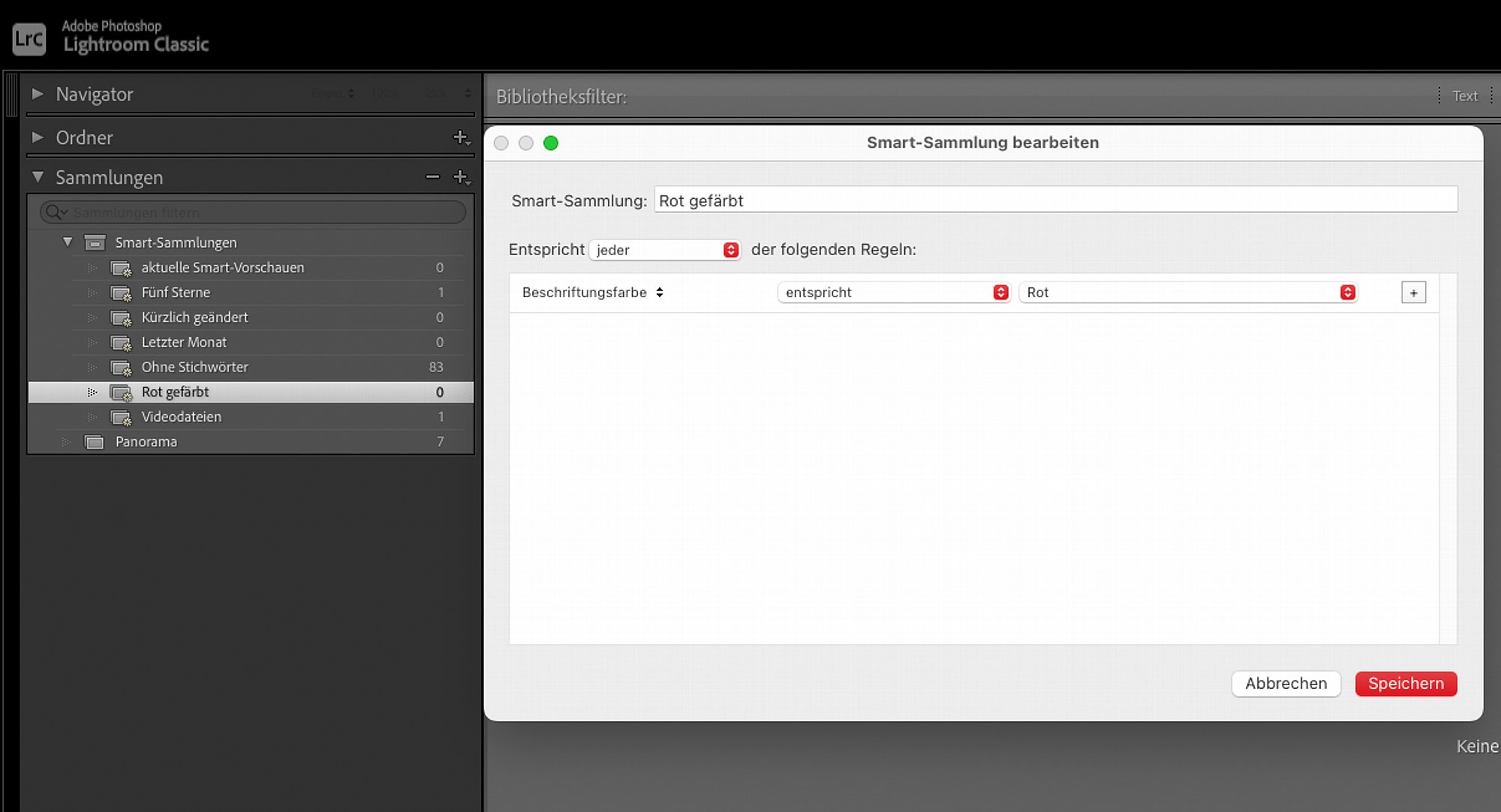Image resolution: width=1501 pixels, height=812 pixels.
Task: Add a new rule with plus button
Action: point(1413,293)
